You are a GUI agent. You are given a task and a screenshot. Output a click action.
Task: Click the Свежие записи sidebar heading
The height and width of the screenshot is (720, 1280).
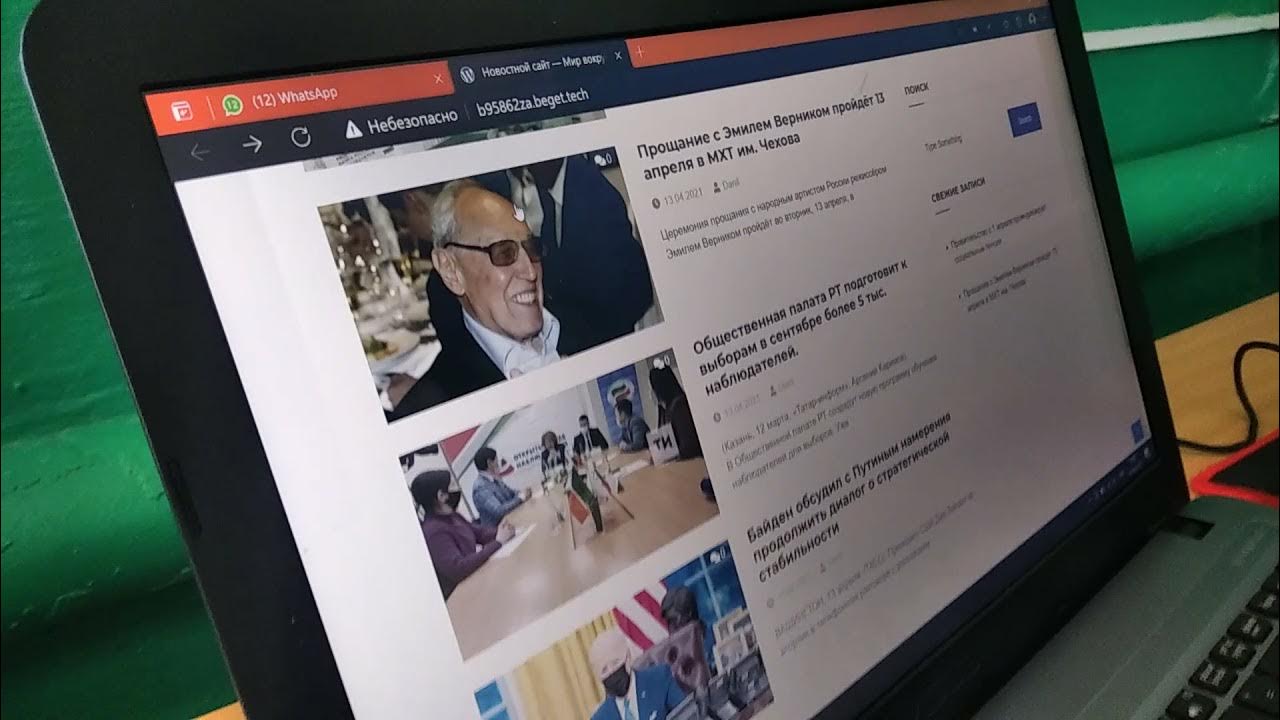point(958,189)
